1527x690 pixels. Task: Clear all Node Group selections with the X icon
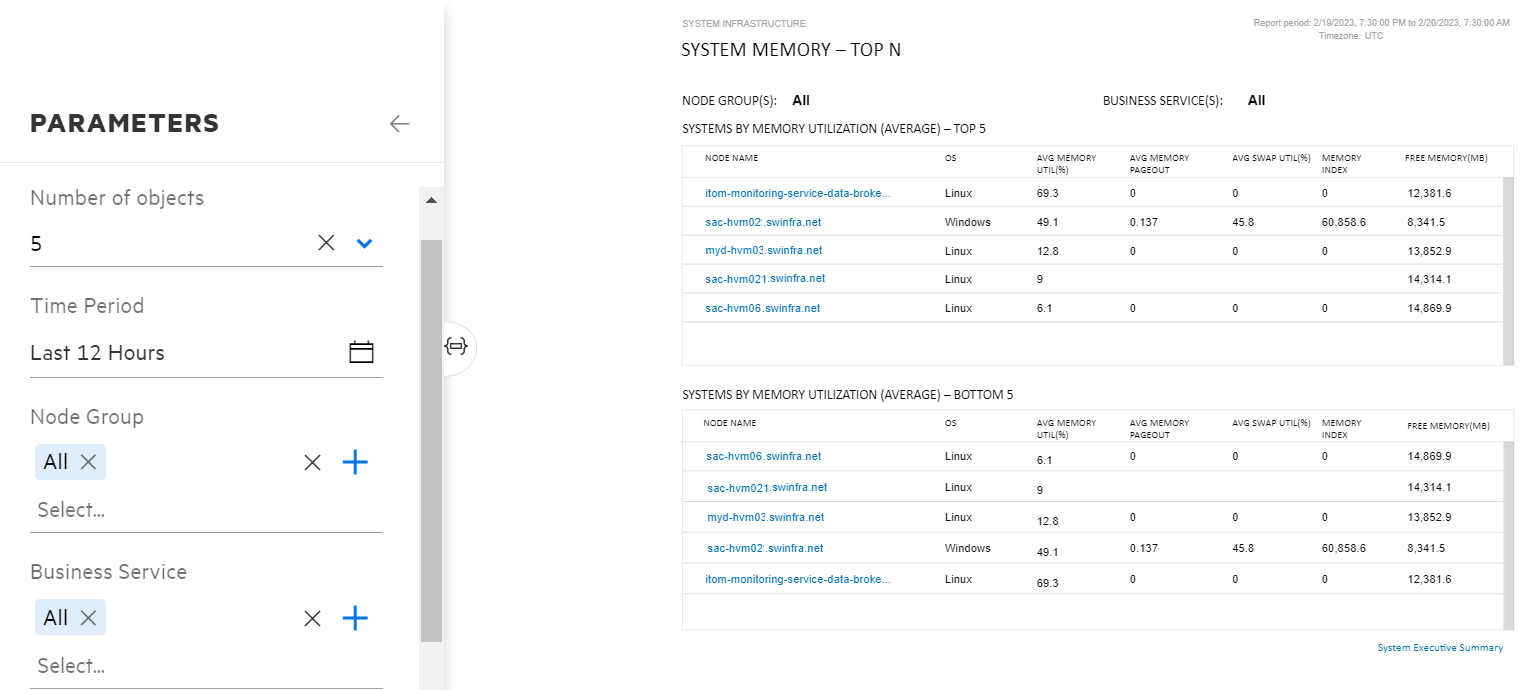311,461
